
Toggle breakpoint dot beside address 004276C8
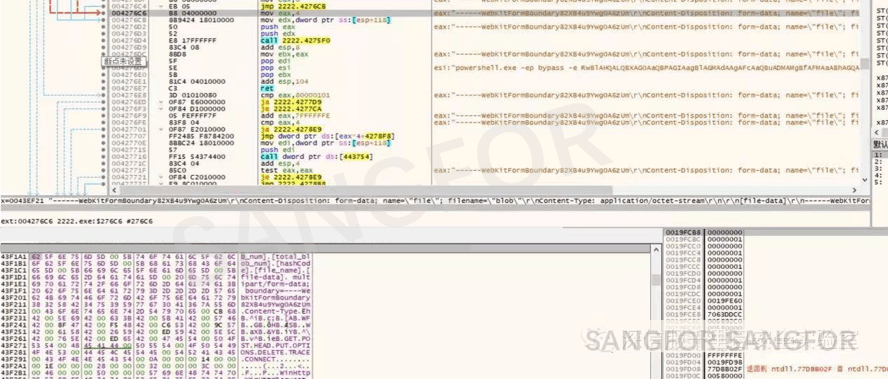click(x=103, y=20)
